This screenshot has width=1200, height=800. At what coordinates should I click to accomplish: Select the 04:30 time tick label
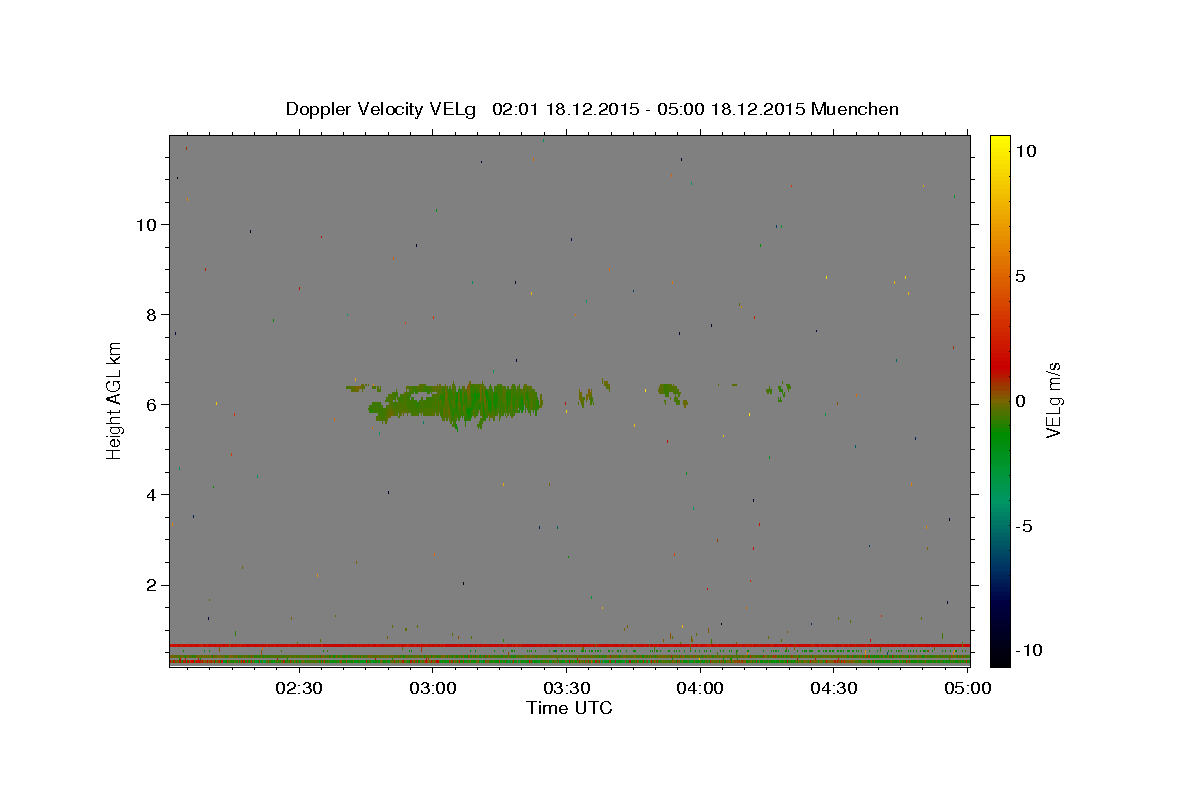click(x=834, y=688)
